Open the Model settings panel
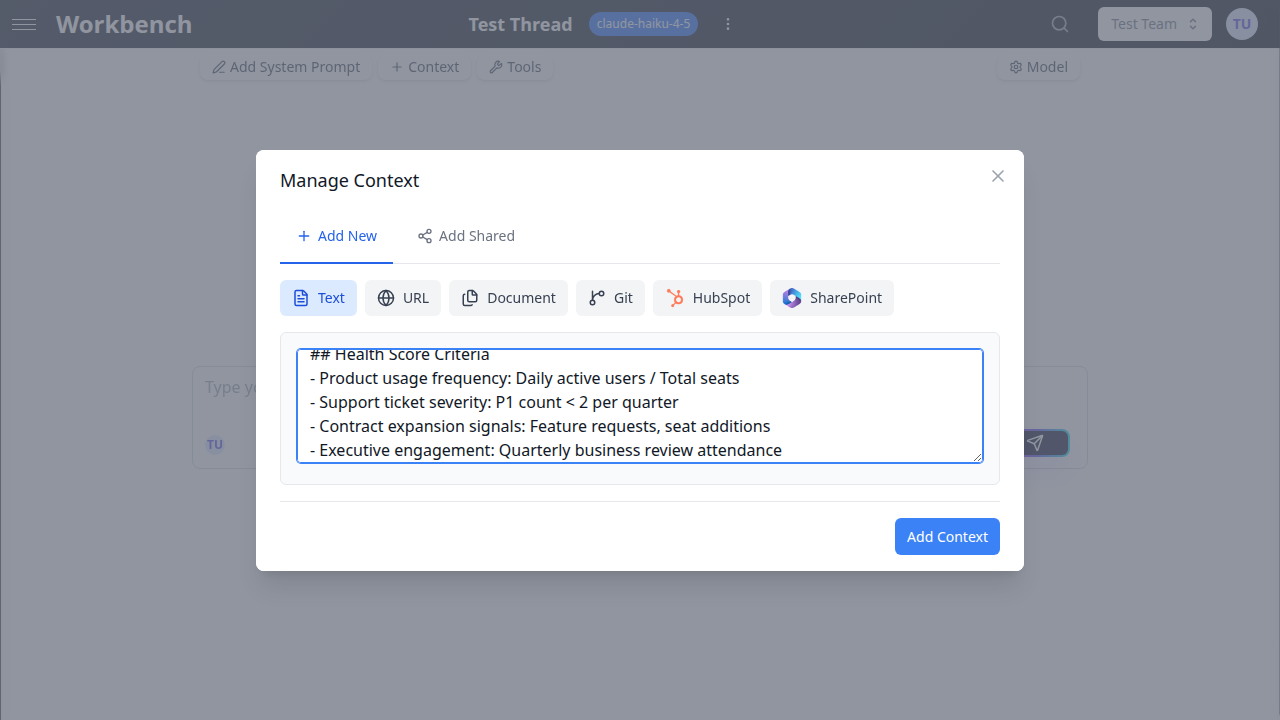This screenshot has width=1280, height=720. click(1038, 67)
